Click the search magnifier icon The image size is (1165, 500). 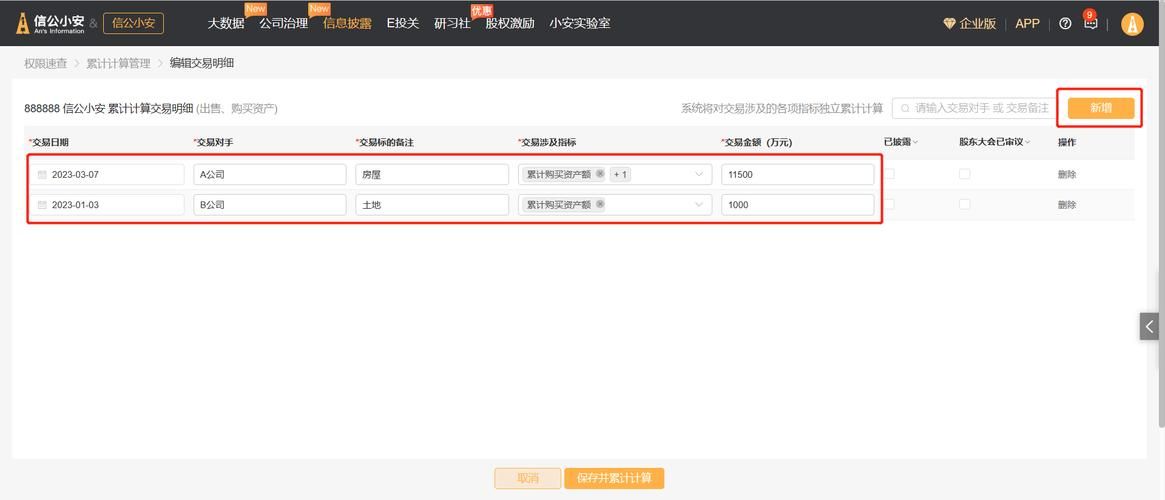pyautogui.click(x=905, y=108)
